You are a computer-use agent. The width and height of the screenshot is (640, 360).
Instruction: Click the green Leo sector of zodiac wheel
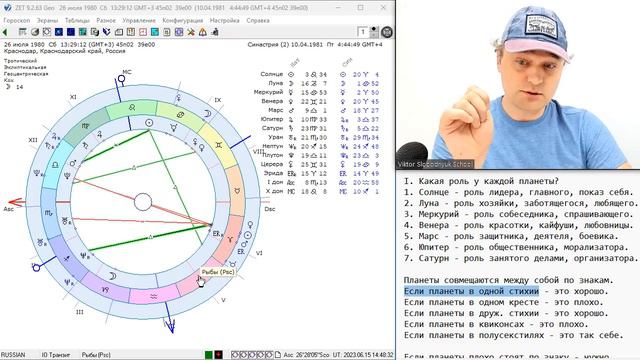click(131, 108)
